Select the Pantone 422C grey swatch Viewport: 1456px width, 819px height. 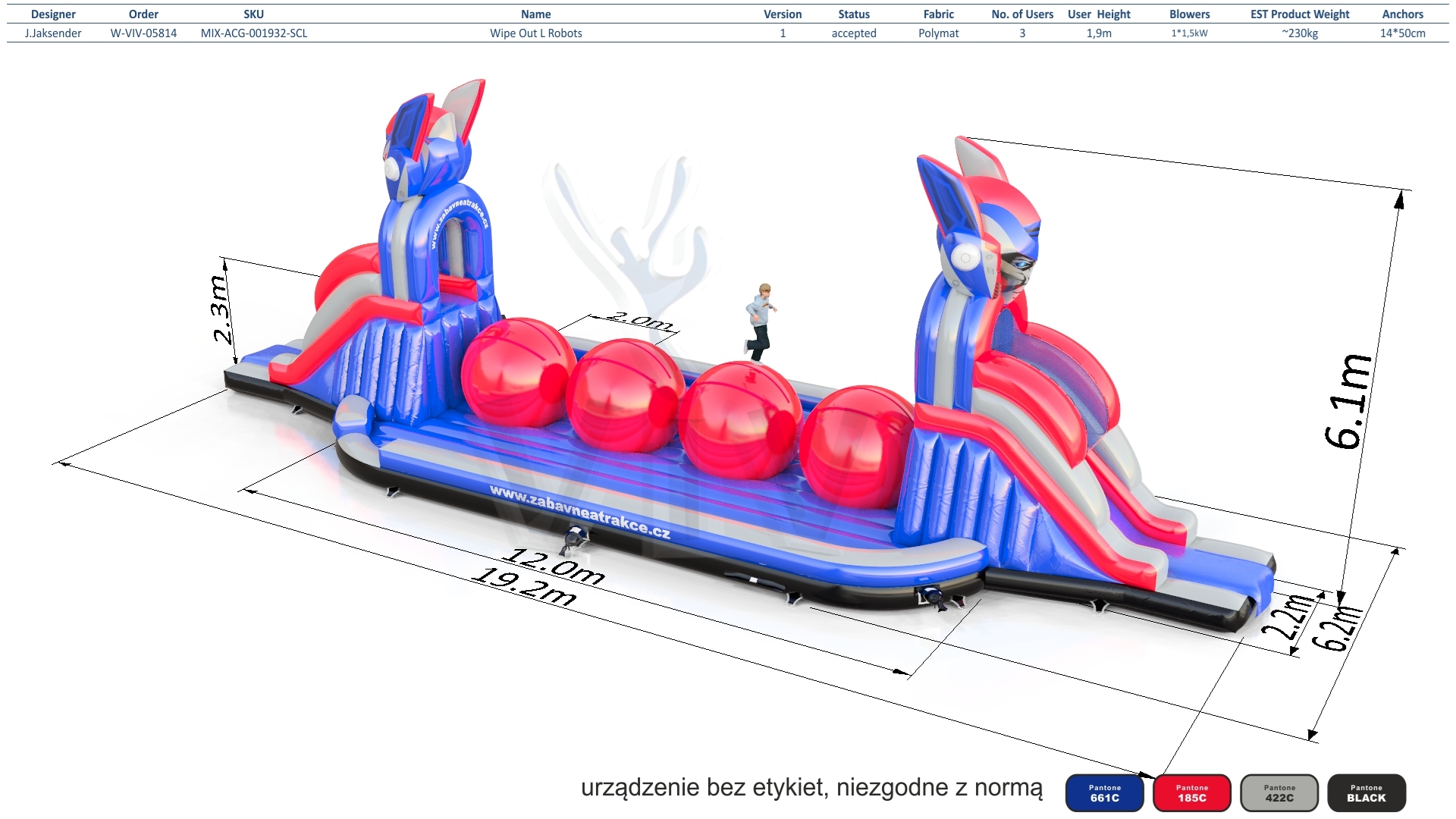1279,793
